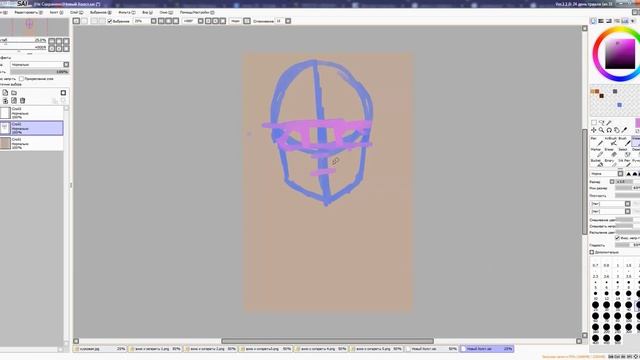Viewport: 640px width, 360px height.
Task: Choose the Eraser tool
Action: (610, 152)
